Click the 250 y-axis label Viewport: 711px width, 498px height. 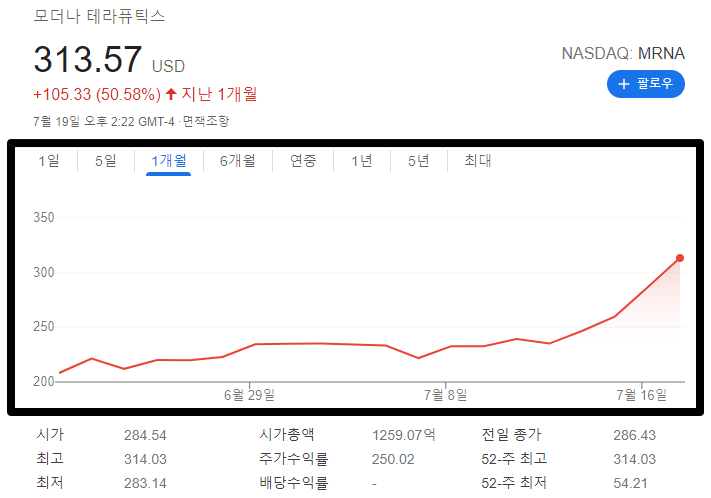44,327
